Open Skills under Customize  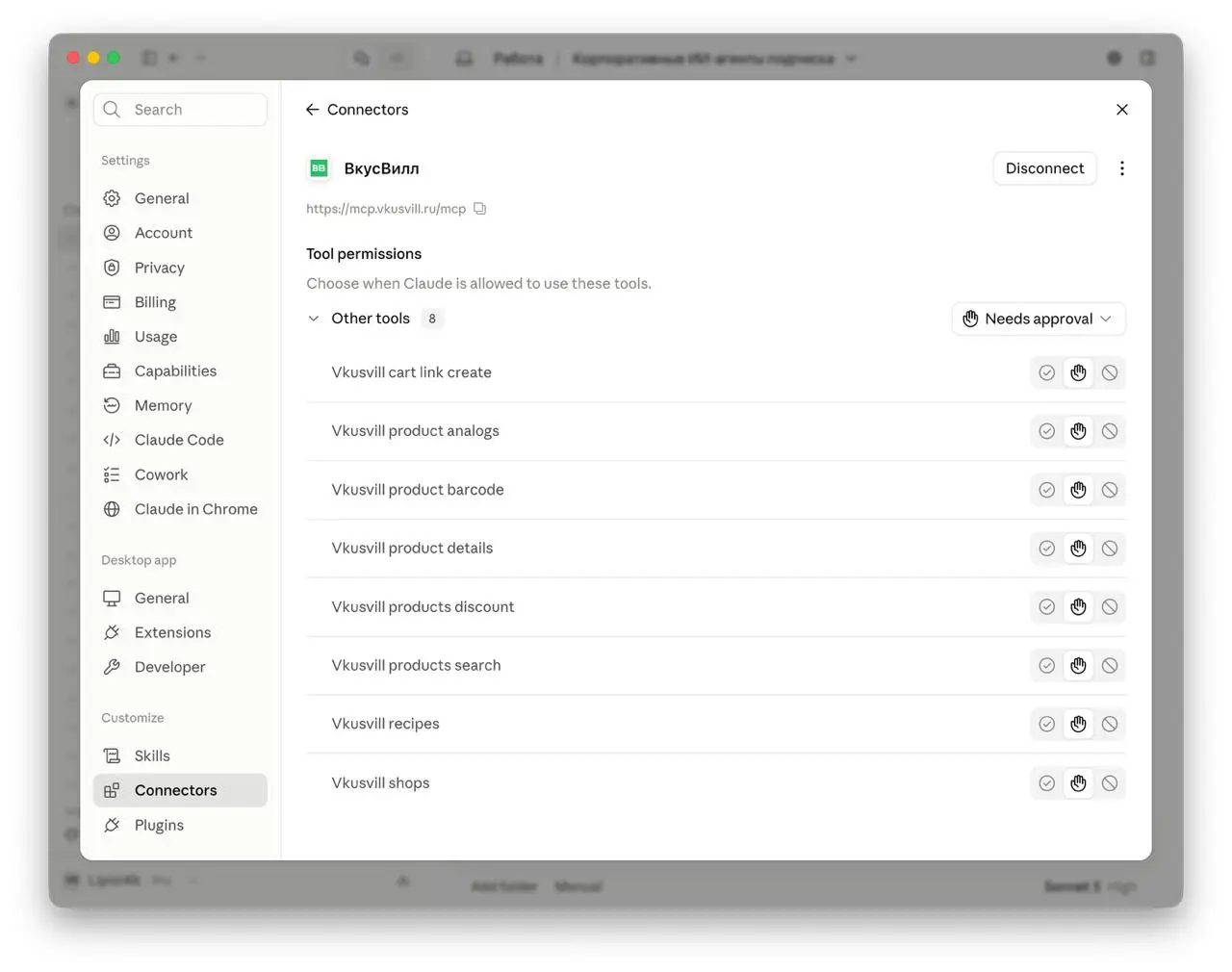[180, 755]
